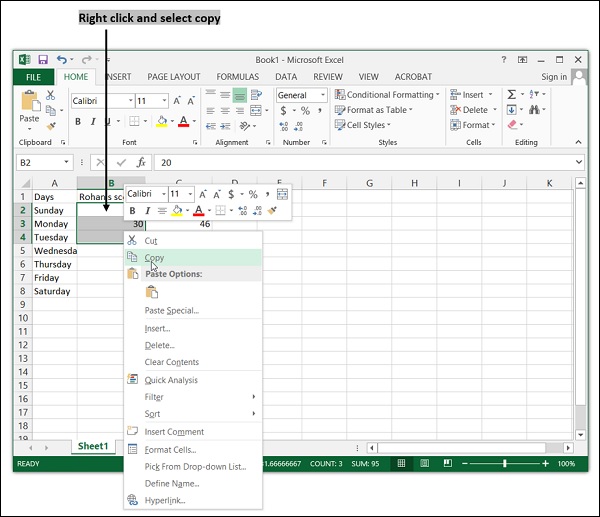600x517 pixels.
Task: Switch to the PAGE LAYOUT ribbon tab
Action: click(x=173, y=77)
